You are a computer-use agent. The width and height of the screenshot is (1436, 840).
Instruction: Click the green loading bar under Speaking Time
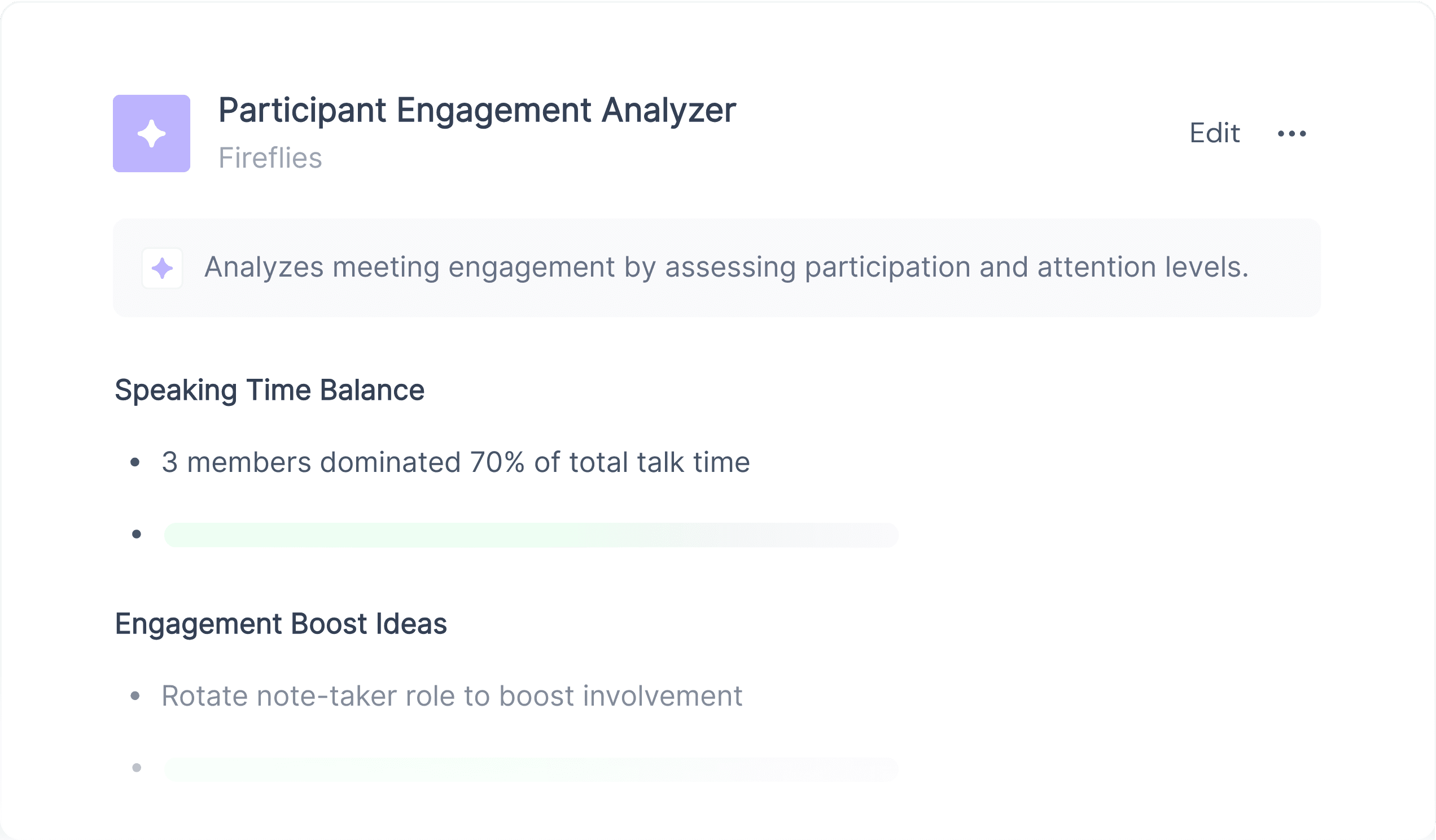[531, 535]
